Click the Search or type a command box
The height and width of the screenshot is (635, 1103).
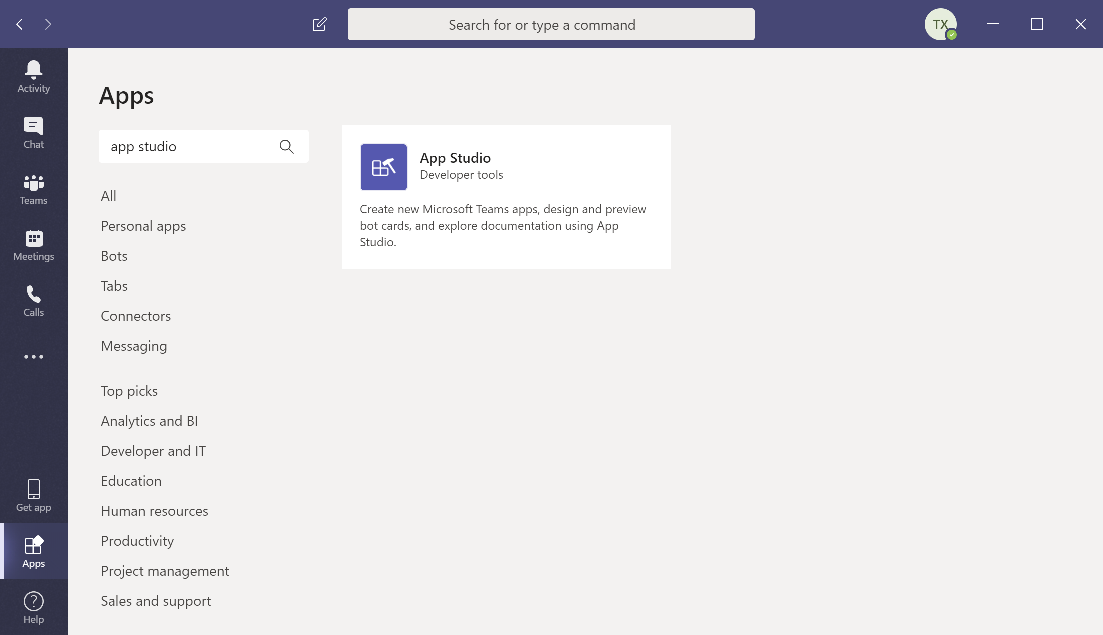551,25
